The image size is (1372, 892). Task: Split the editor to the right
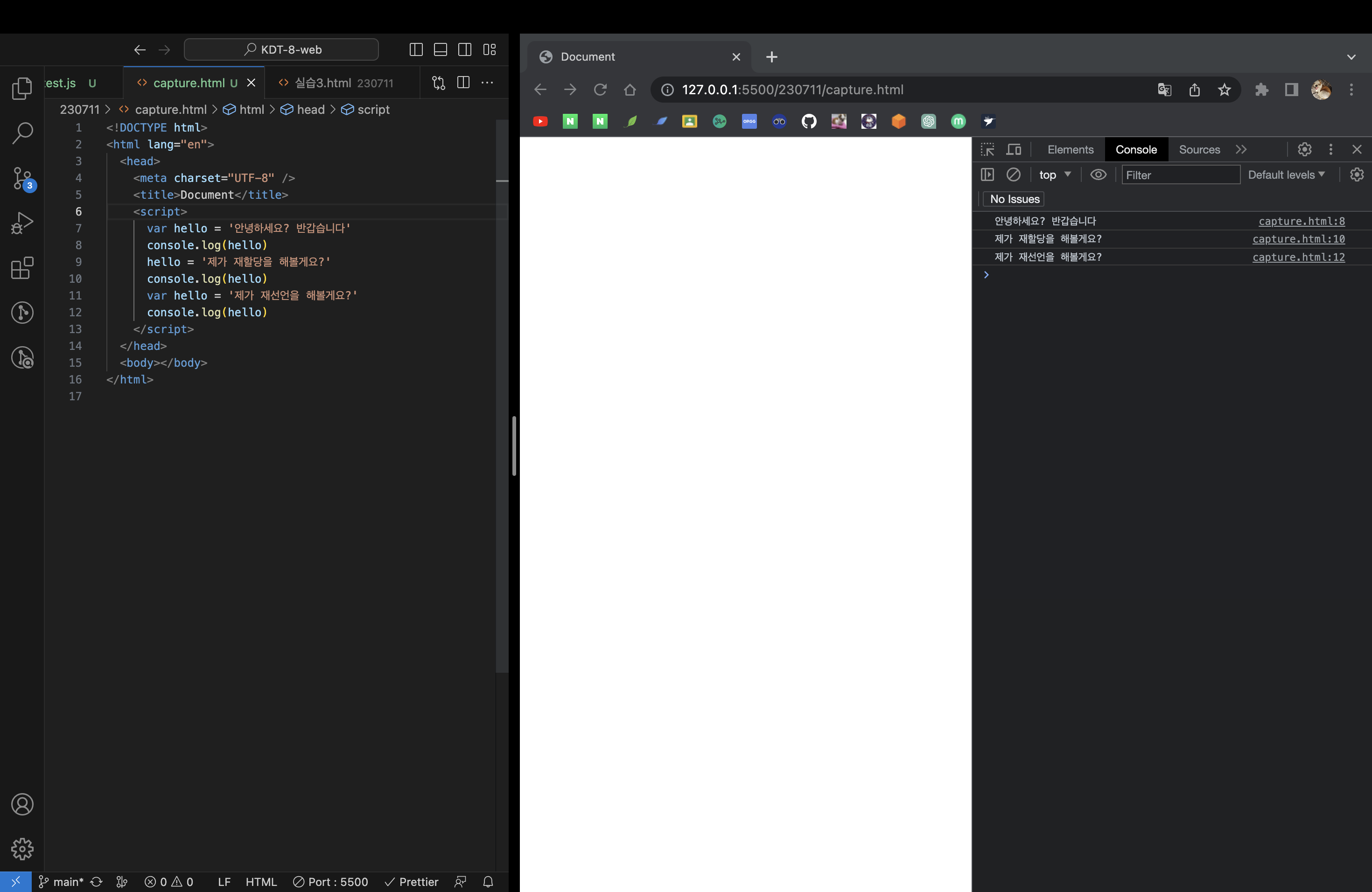pos(463,83)
